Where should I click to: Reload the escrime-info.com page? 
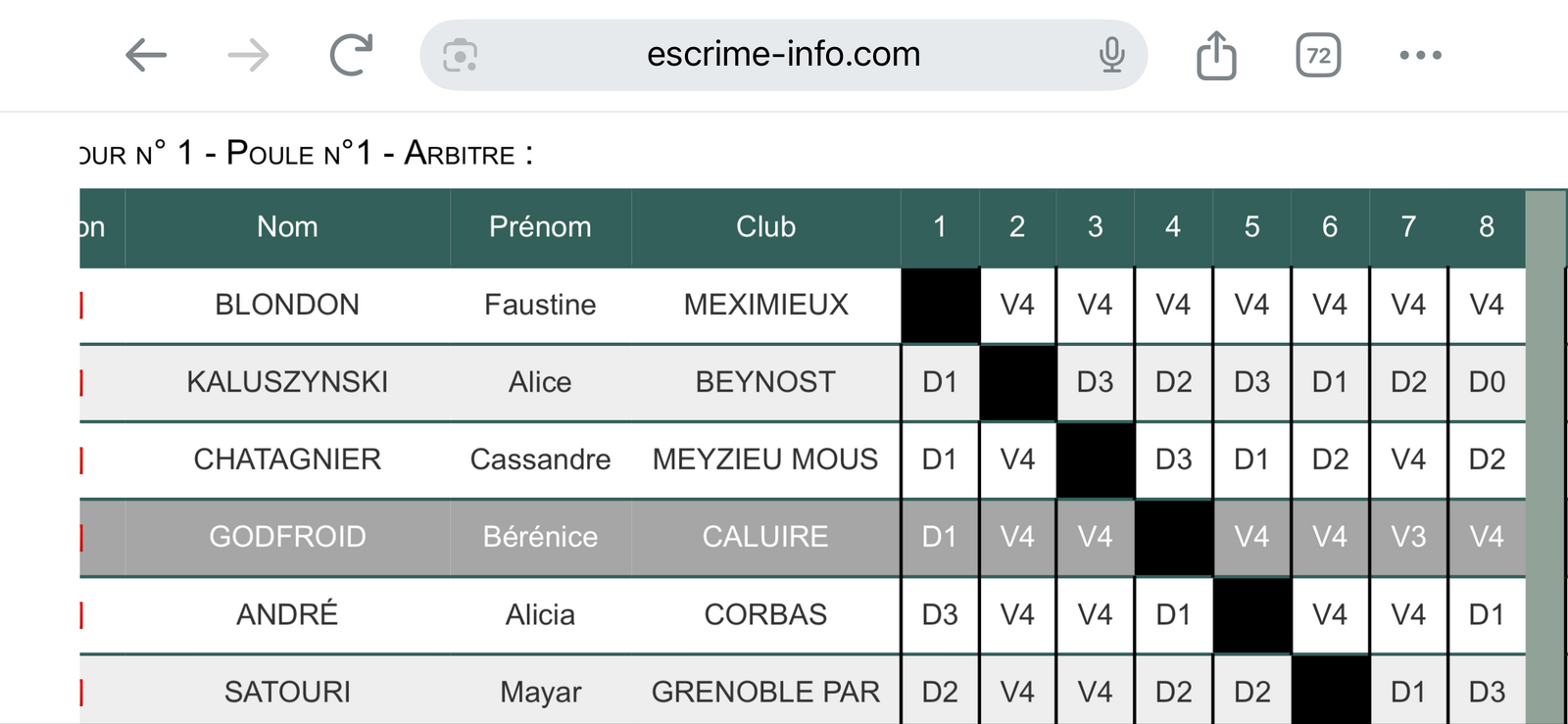[x=351, y=55]
